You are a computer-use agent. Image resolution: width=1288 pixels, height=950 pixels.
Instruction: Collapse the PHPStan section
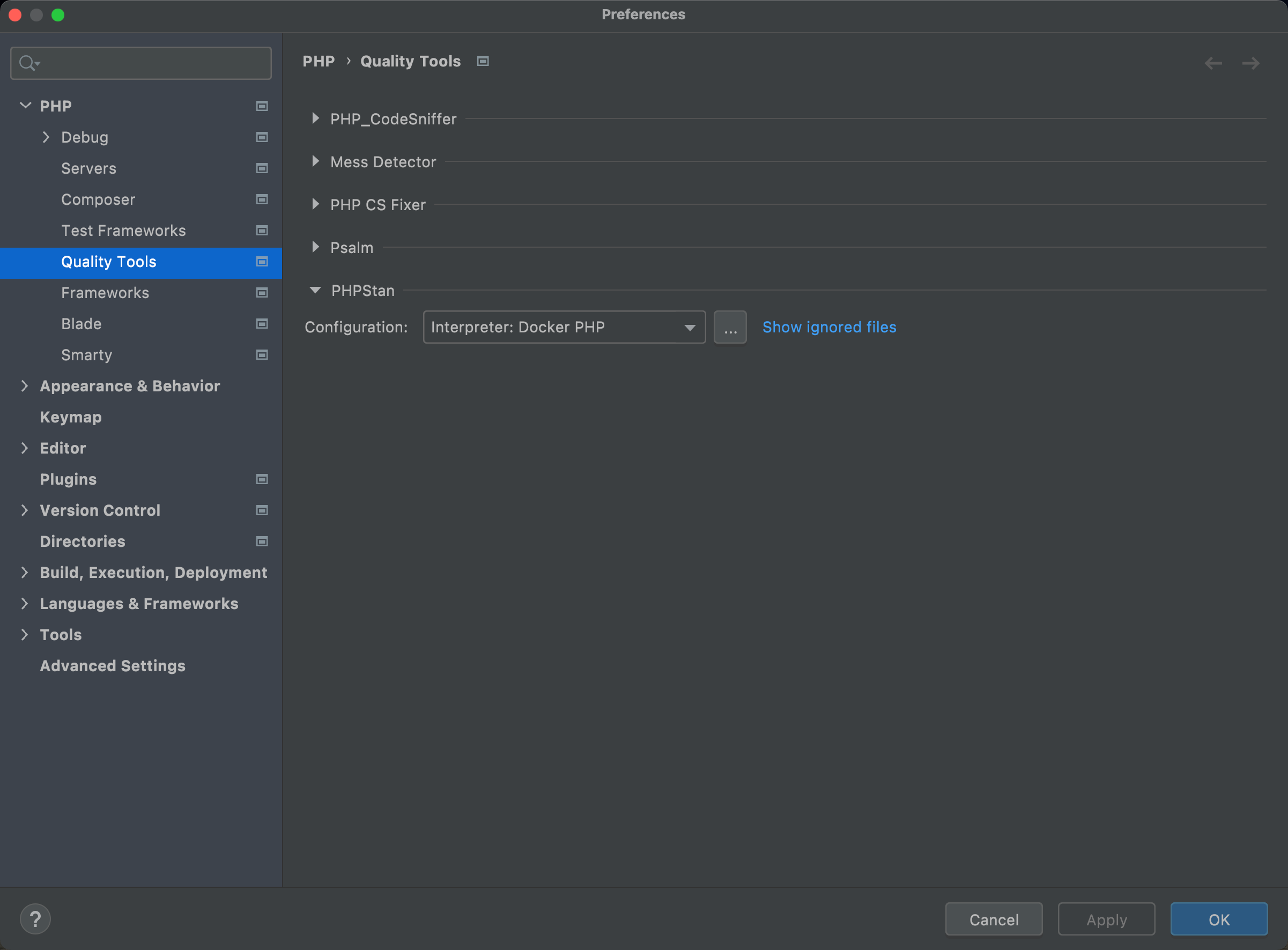[315, 291]
